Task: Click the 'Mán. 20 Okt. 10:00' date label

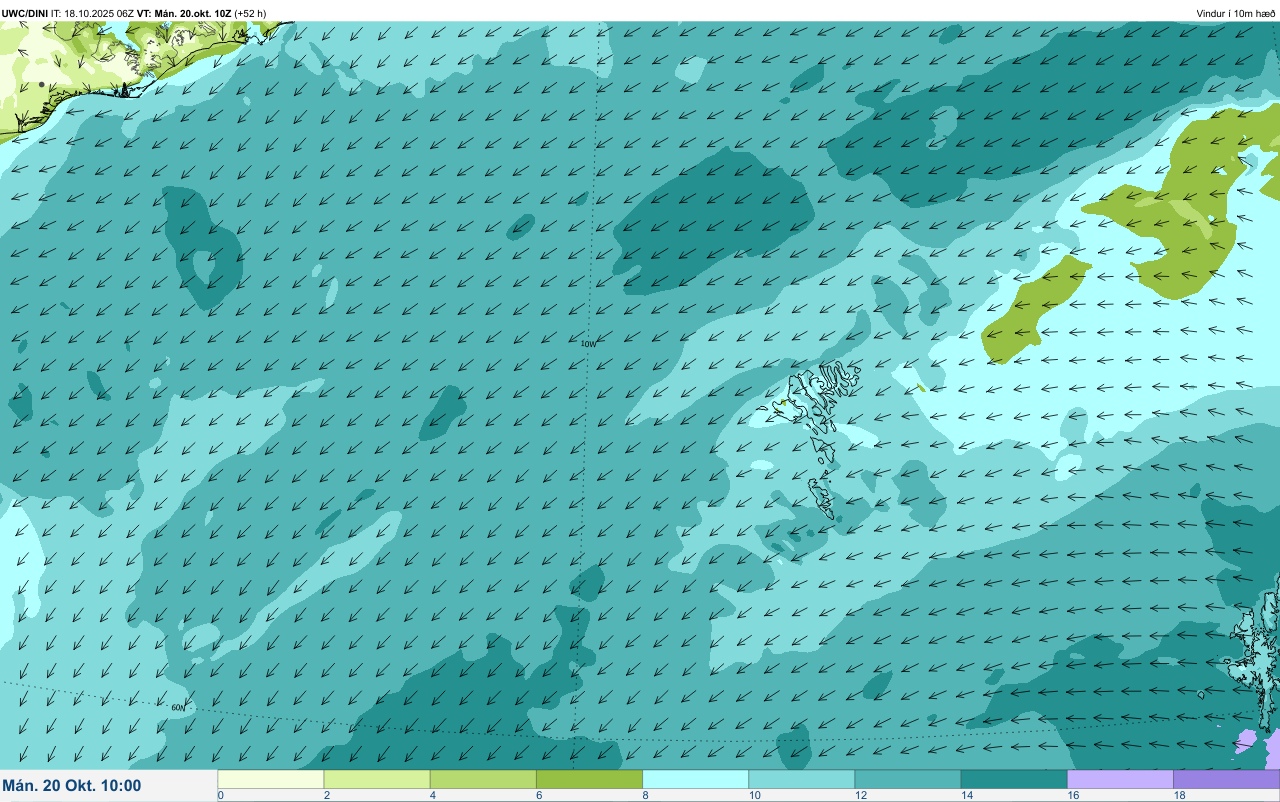Action: (x=72, y=786)
